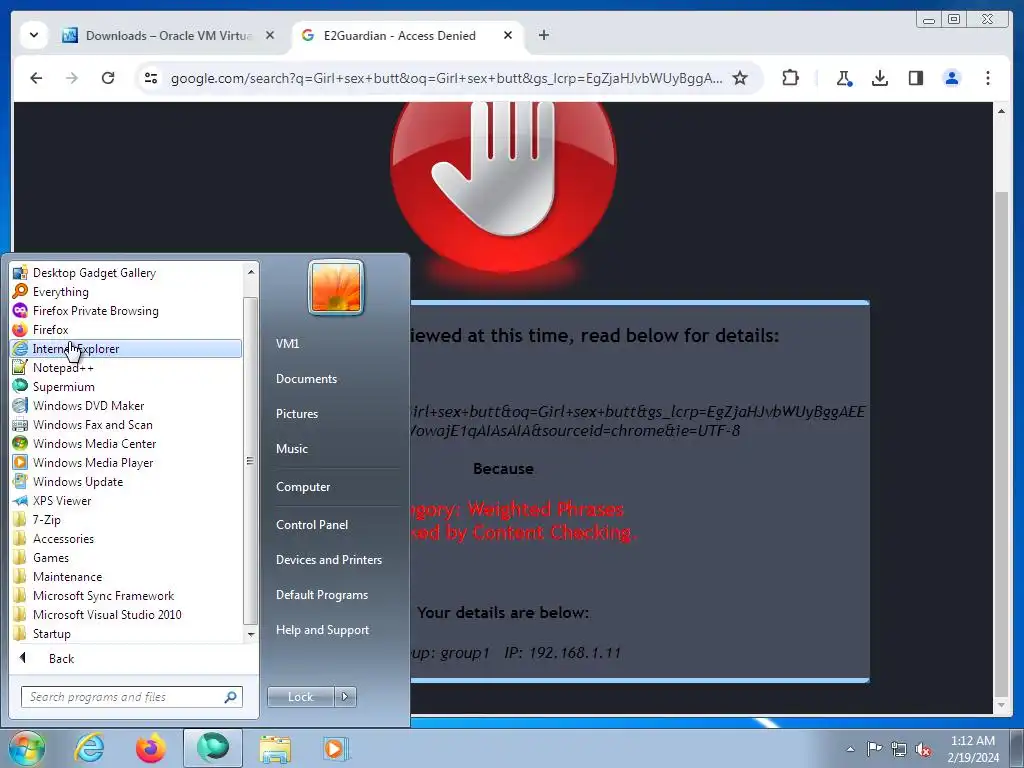This screenshot has width=1024, height=768.
Task: Expand the Maintenance folder
Action: pos(126,577)
